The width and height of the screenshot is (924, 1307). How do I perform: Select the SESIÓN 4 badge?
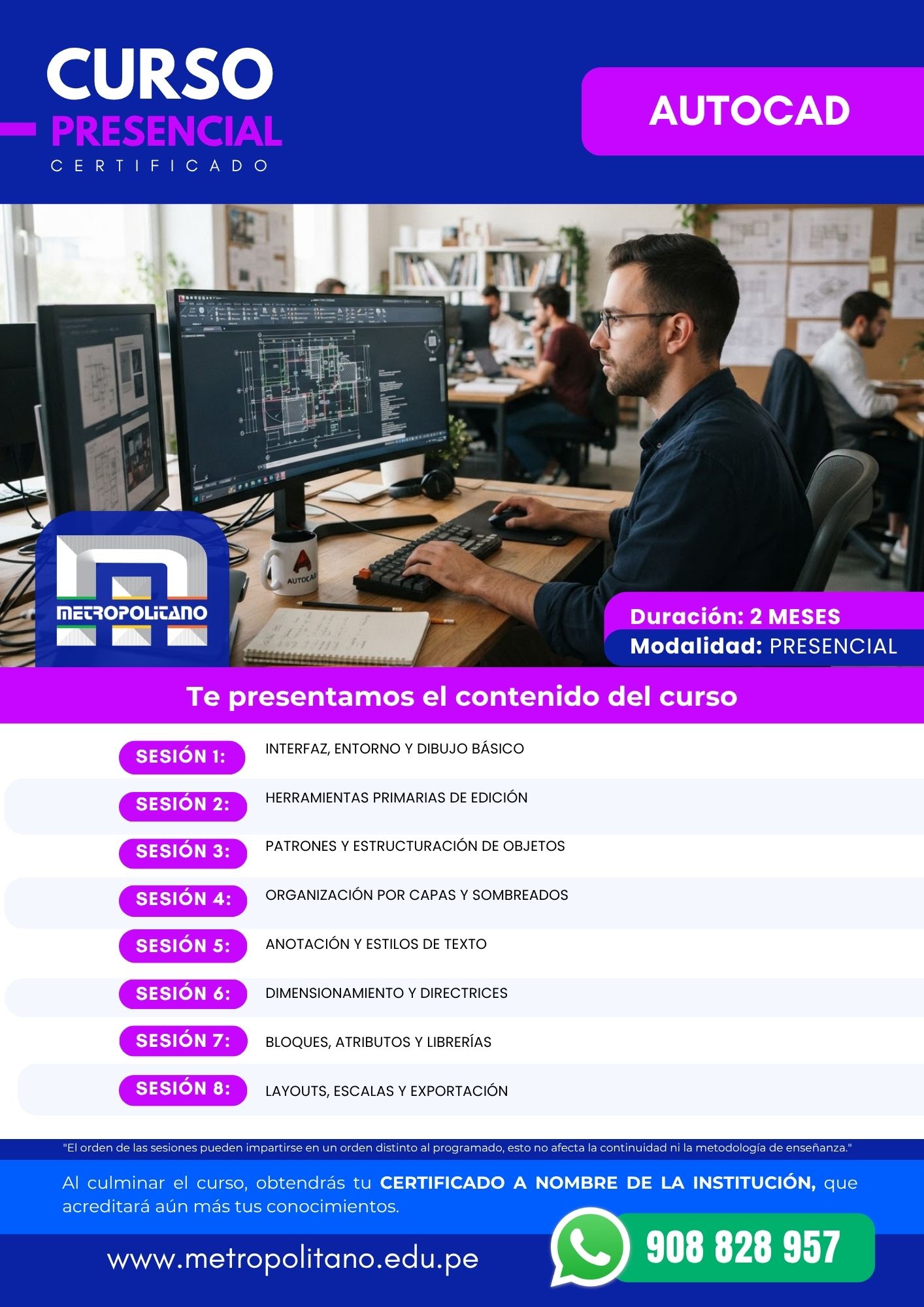tap(183, 900)
